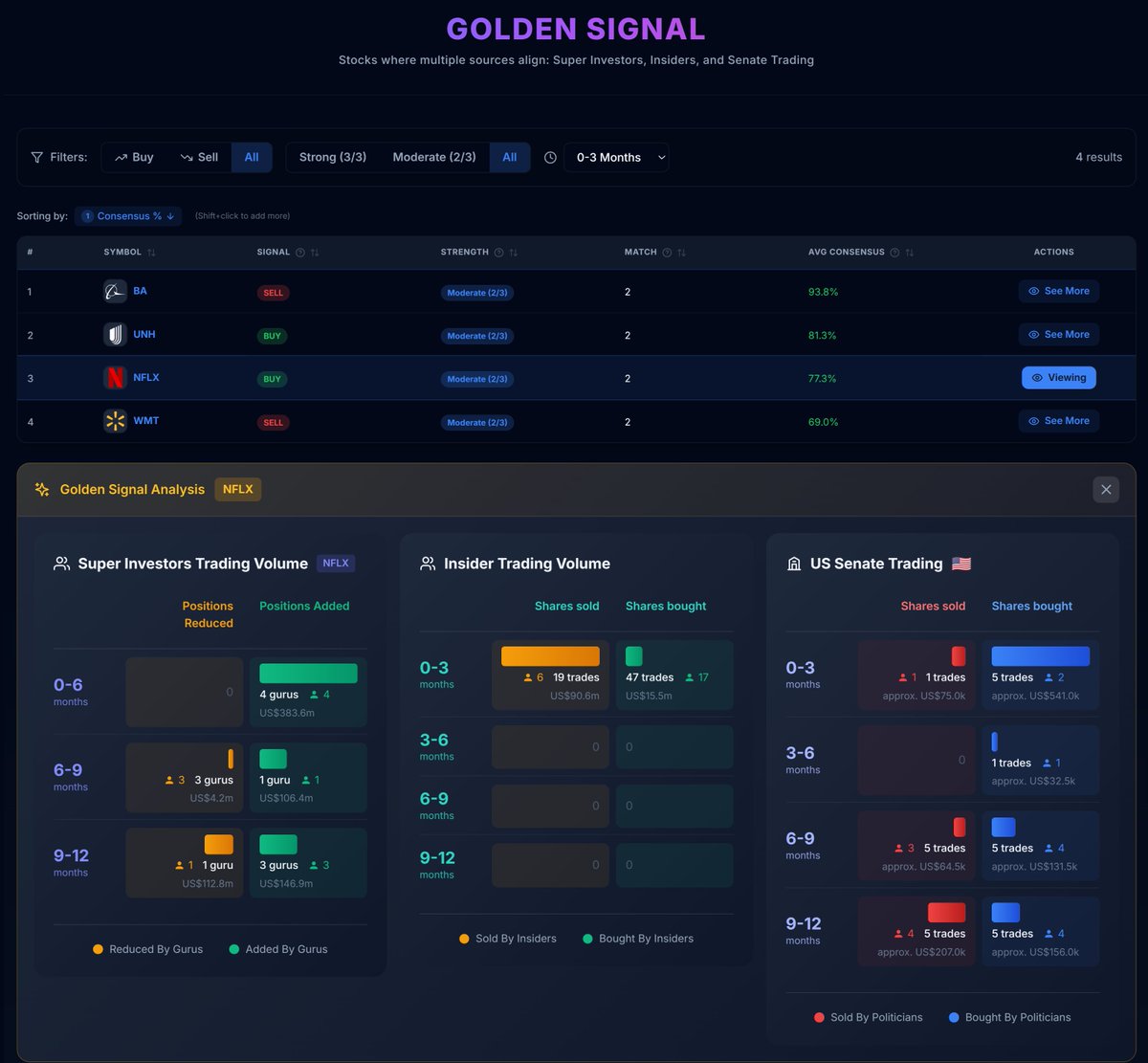The height and width of the screenshot is (1063, 1148).
Task: Sort table by Avg Consensus arrows
Action: click(909, 253)
